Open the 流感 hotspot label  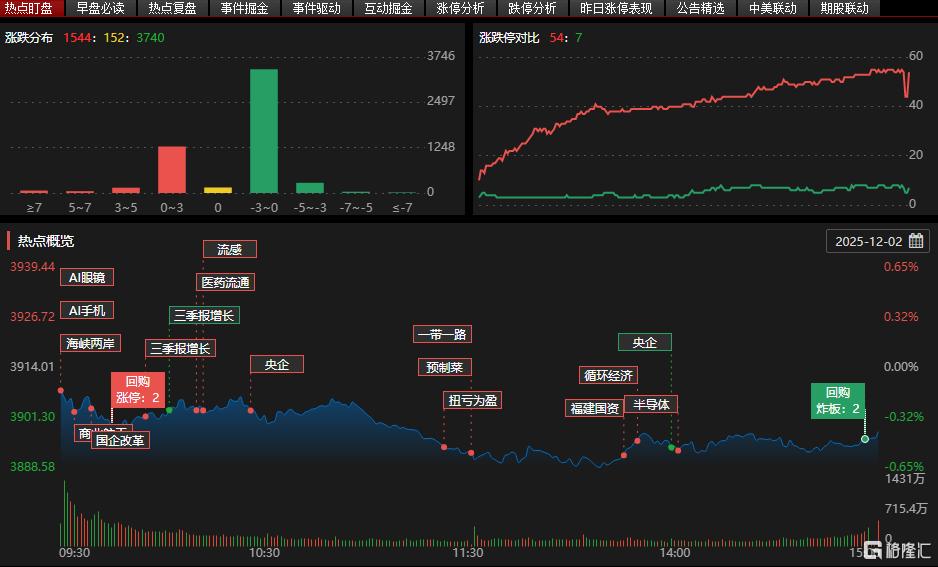point(229,249)
